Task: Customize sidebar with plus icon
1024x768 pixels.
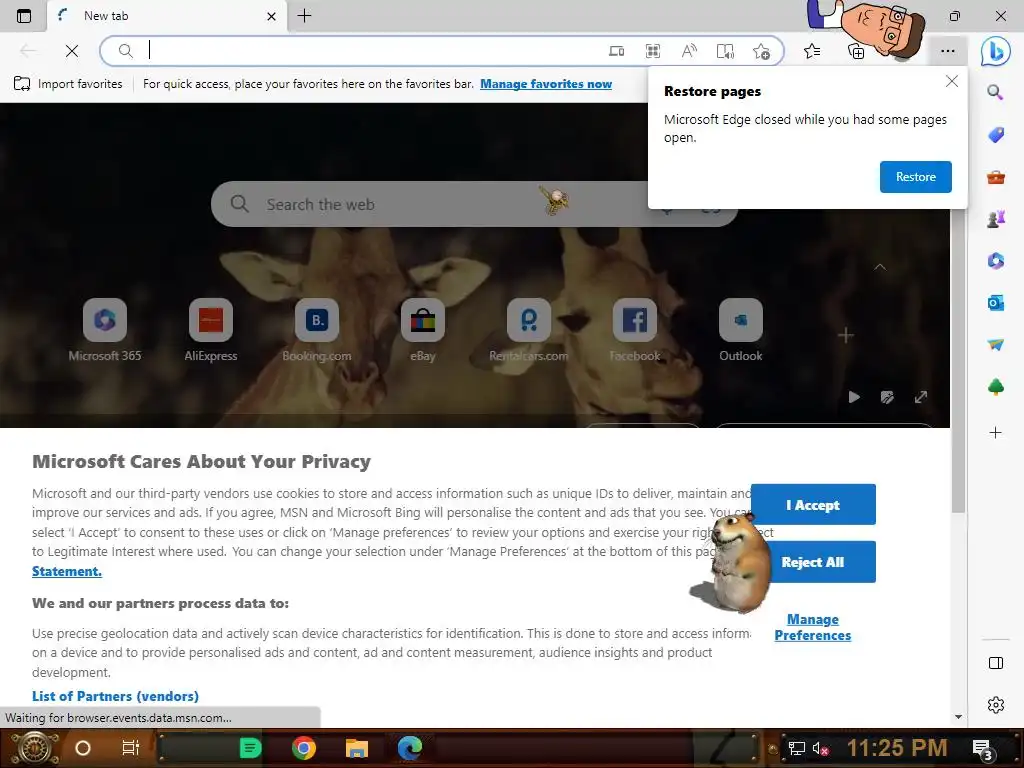Action: pyautogui.click(x=995, y=432)
